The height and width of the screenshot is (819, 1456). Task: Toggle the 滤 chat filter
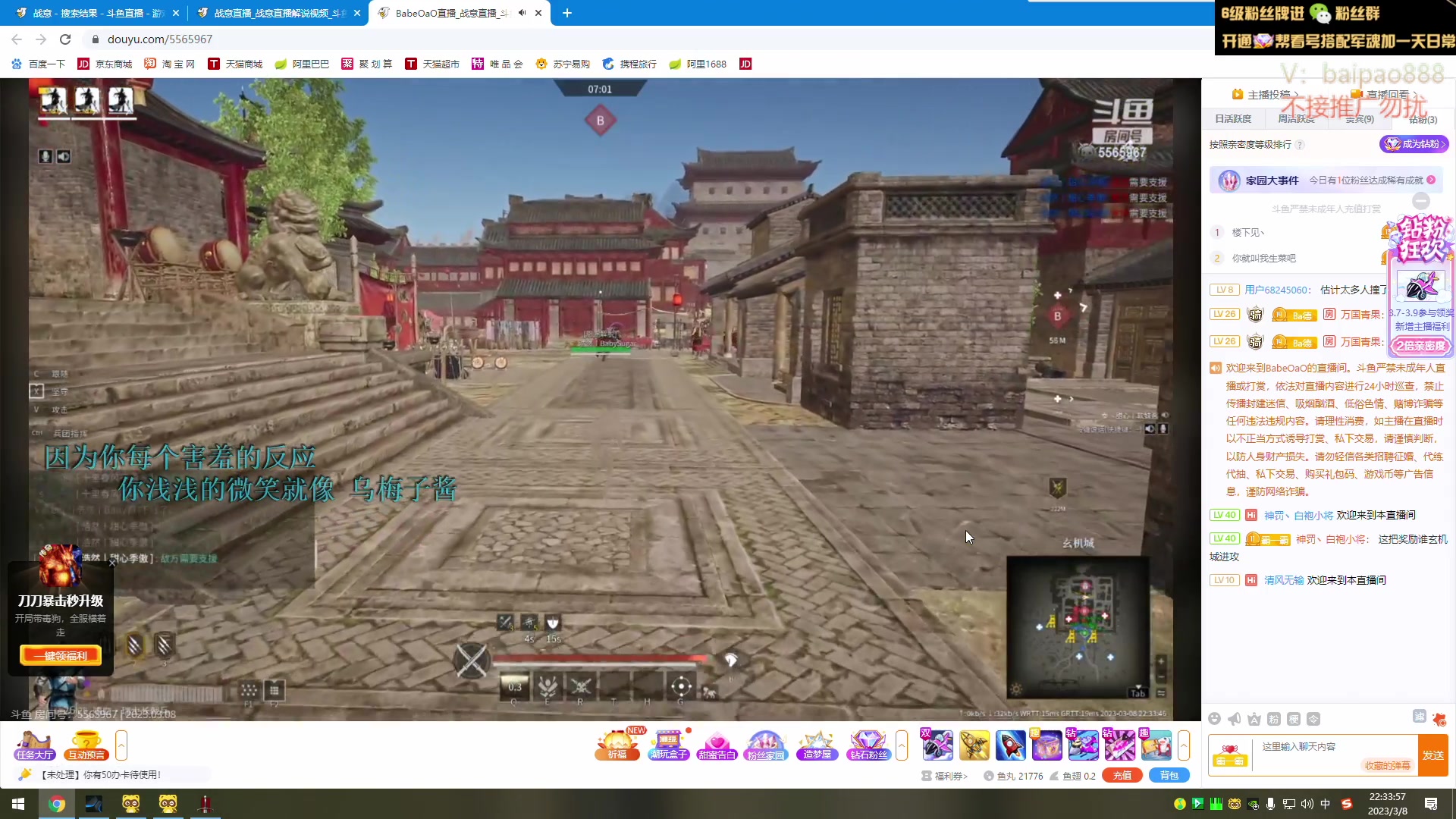(1420, 717)
